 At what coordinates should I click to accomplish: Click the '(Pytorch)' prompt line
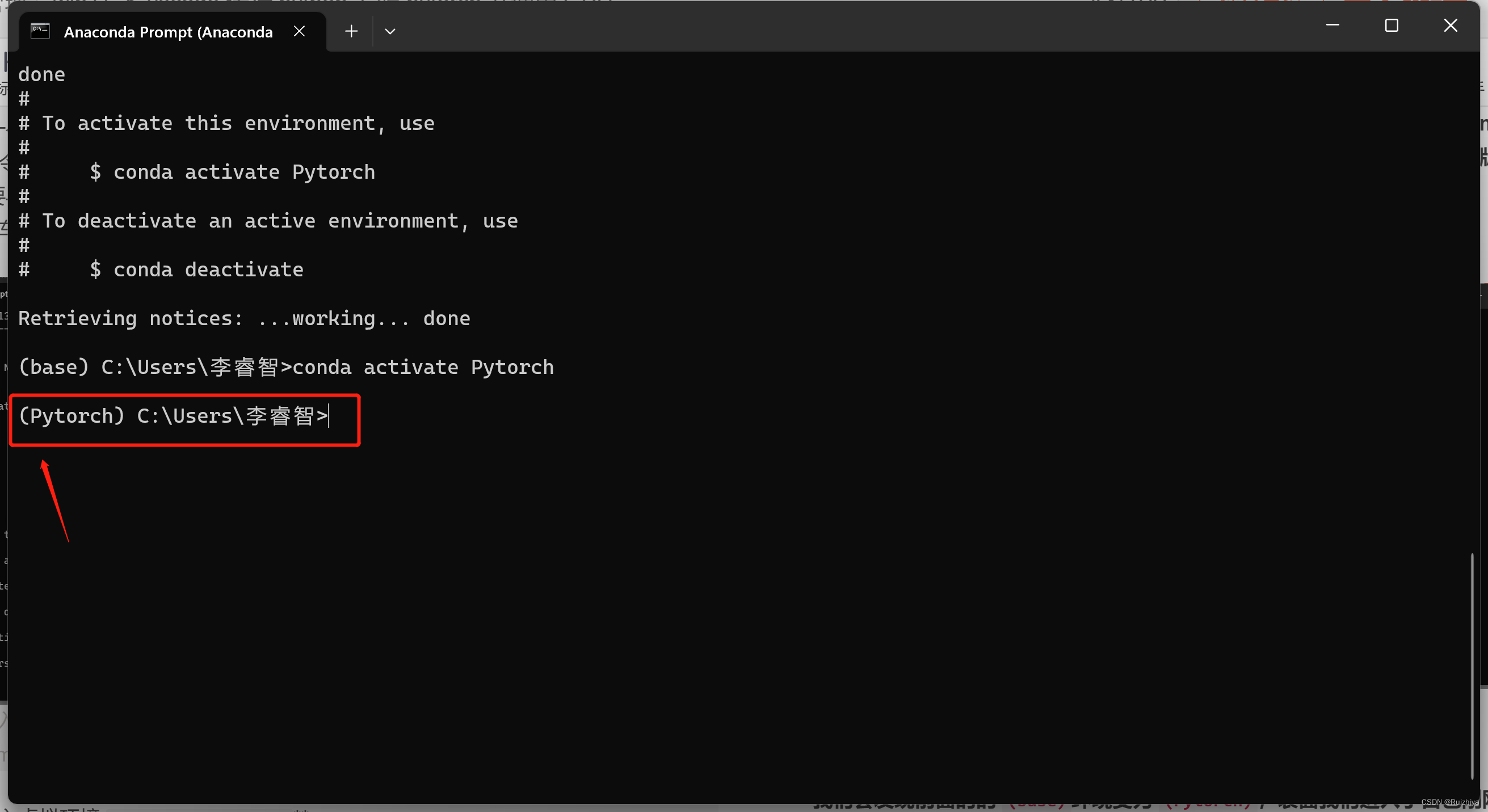click(173, 416)
